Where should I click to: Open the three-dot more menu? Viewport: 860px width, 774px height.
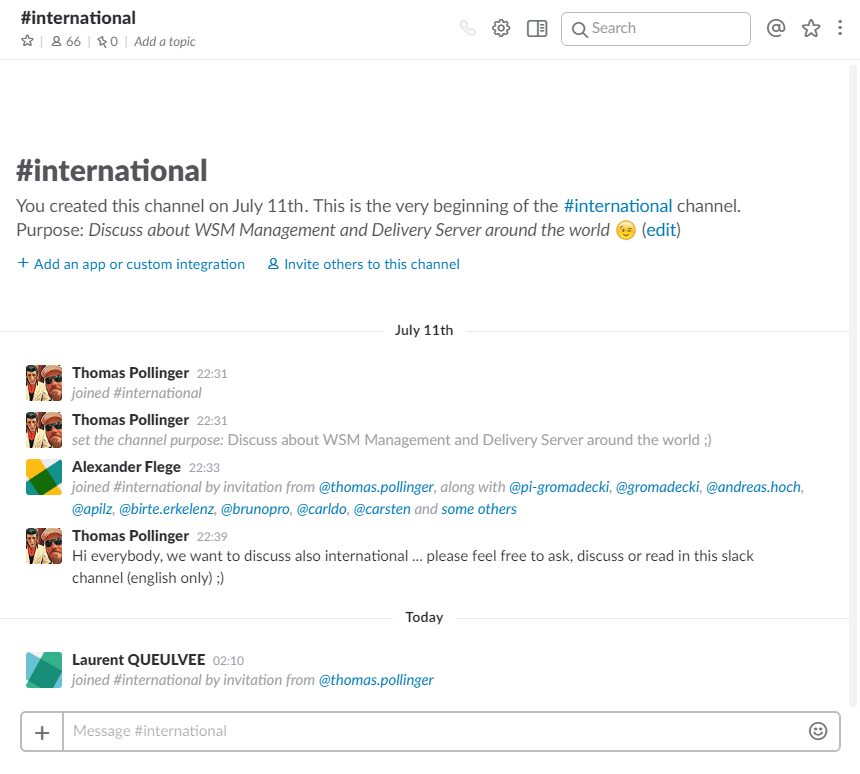840,28
